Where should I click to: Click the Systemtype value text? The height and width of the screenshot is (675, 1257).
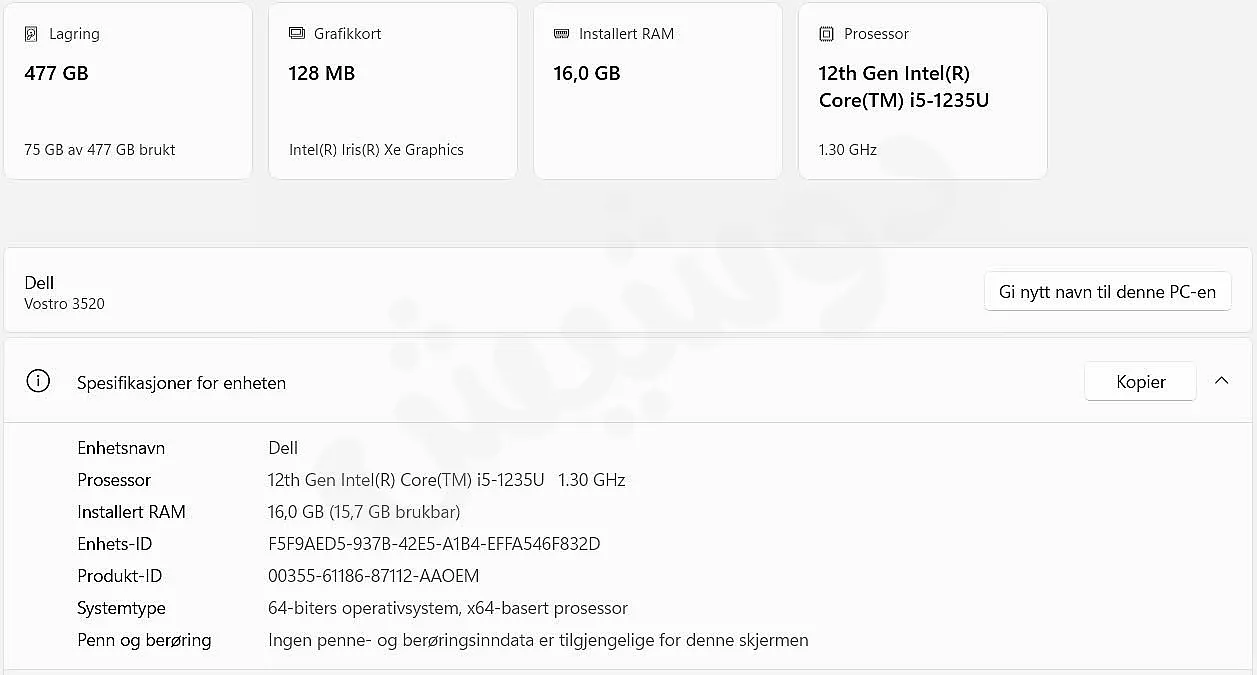(x=448, y=608)
